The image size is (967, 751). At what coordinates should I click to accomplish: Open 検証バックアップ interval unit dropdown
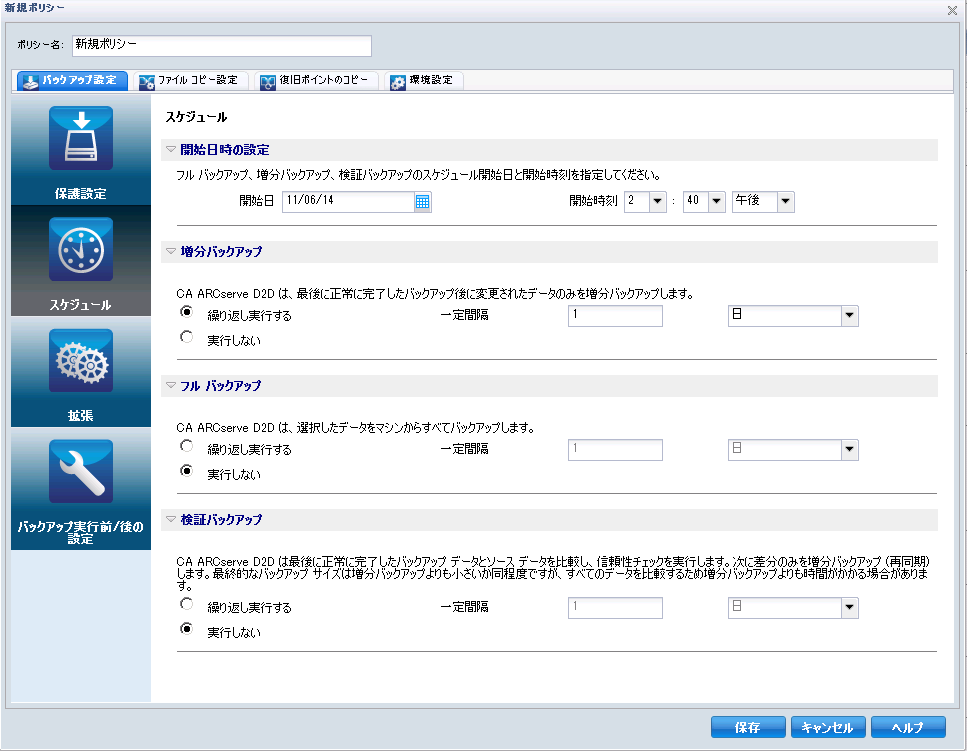tap(849, 607)
